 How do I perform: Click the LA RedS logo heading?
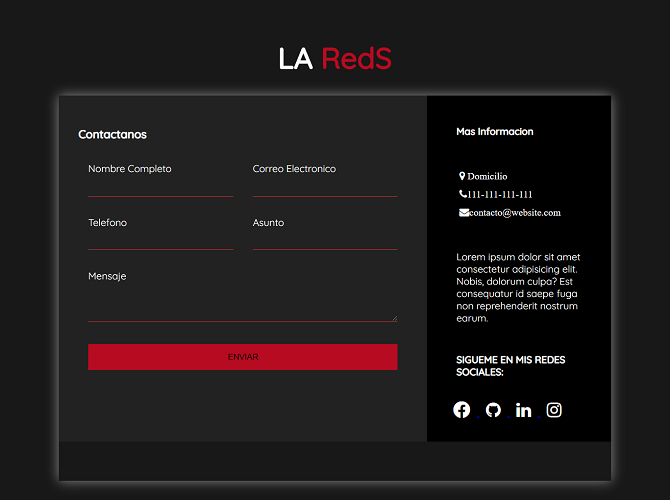point(335,59)
